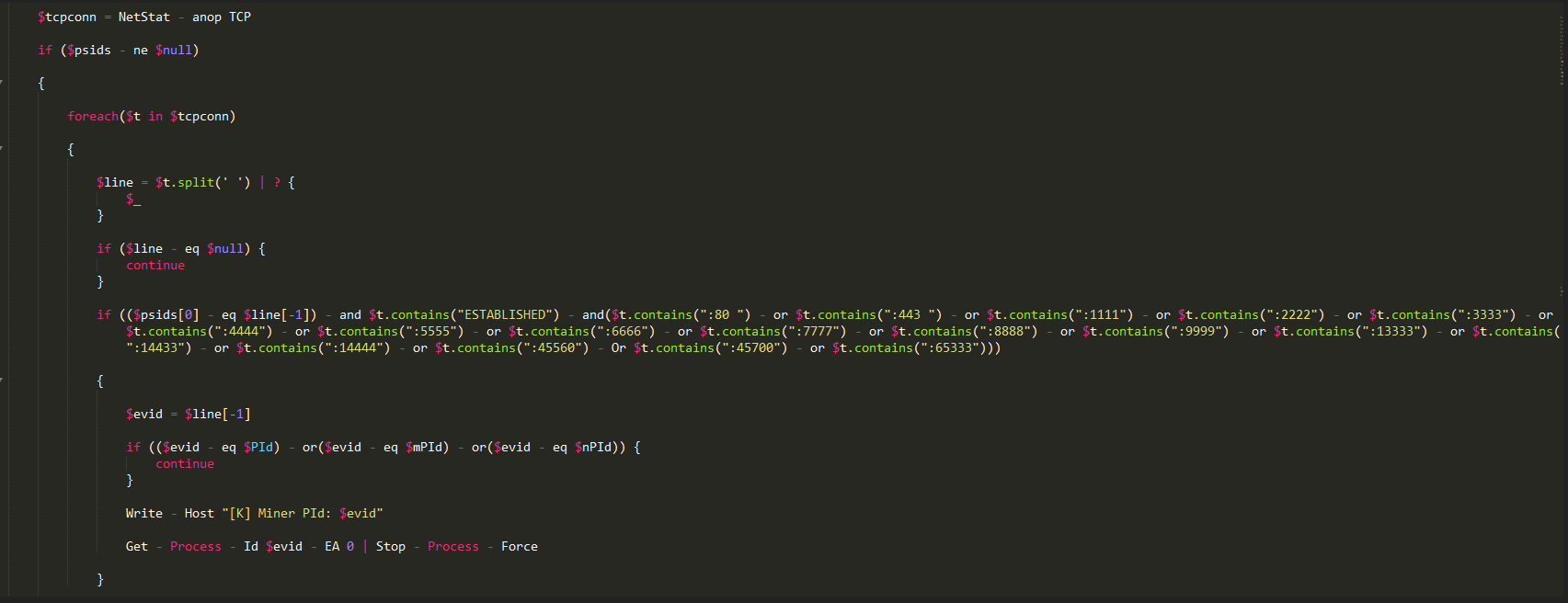The image size is (1568, 603).
Task: Click the NetStat command on first line
Action: point(143,17)
